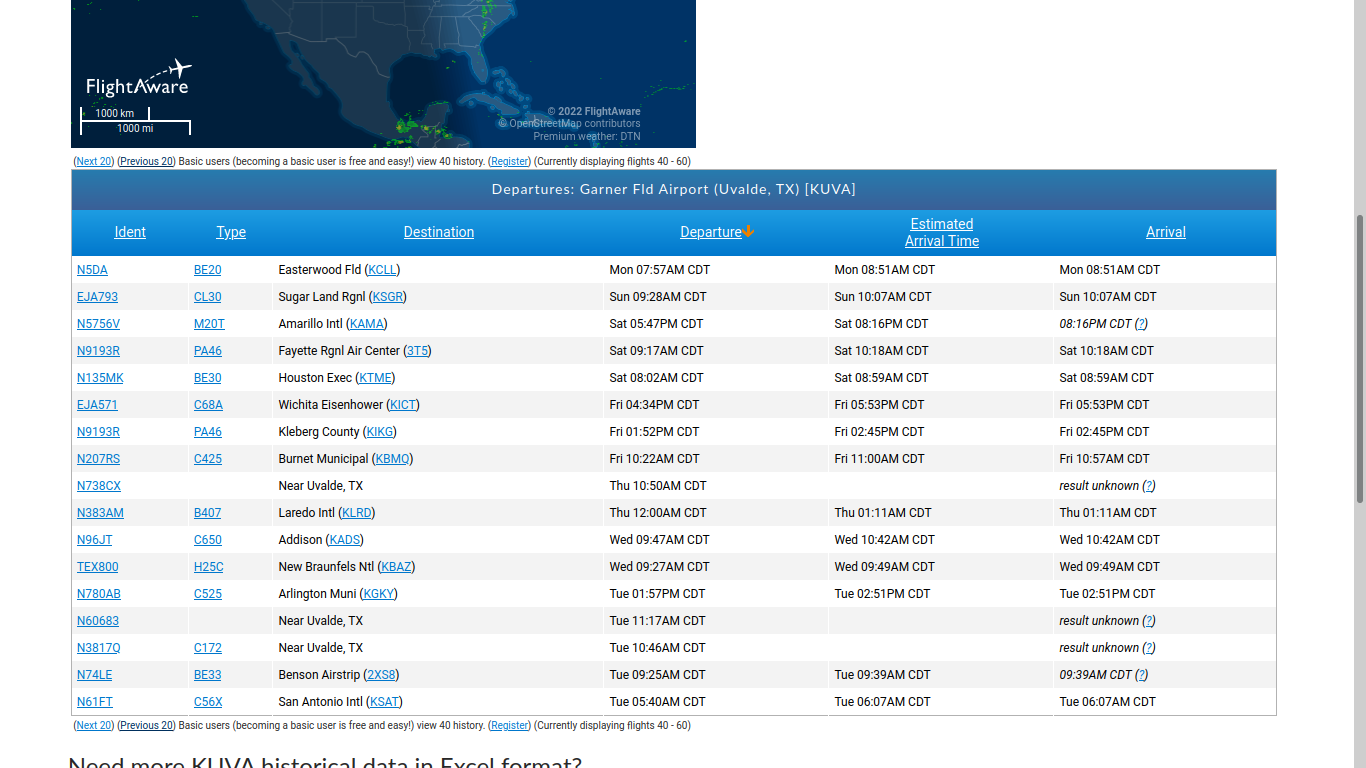Open the 2XS8 airport link

pyautogui.click(x=381, y=675)
